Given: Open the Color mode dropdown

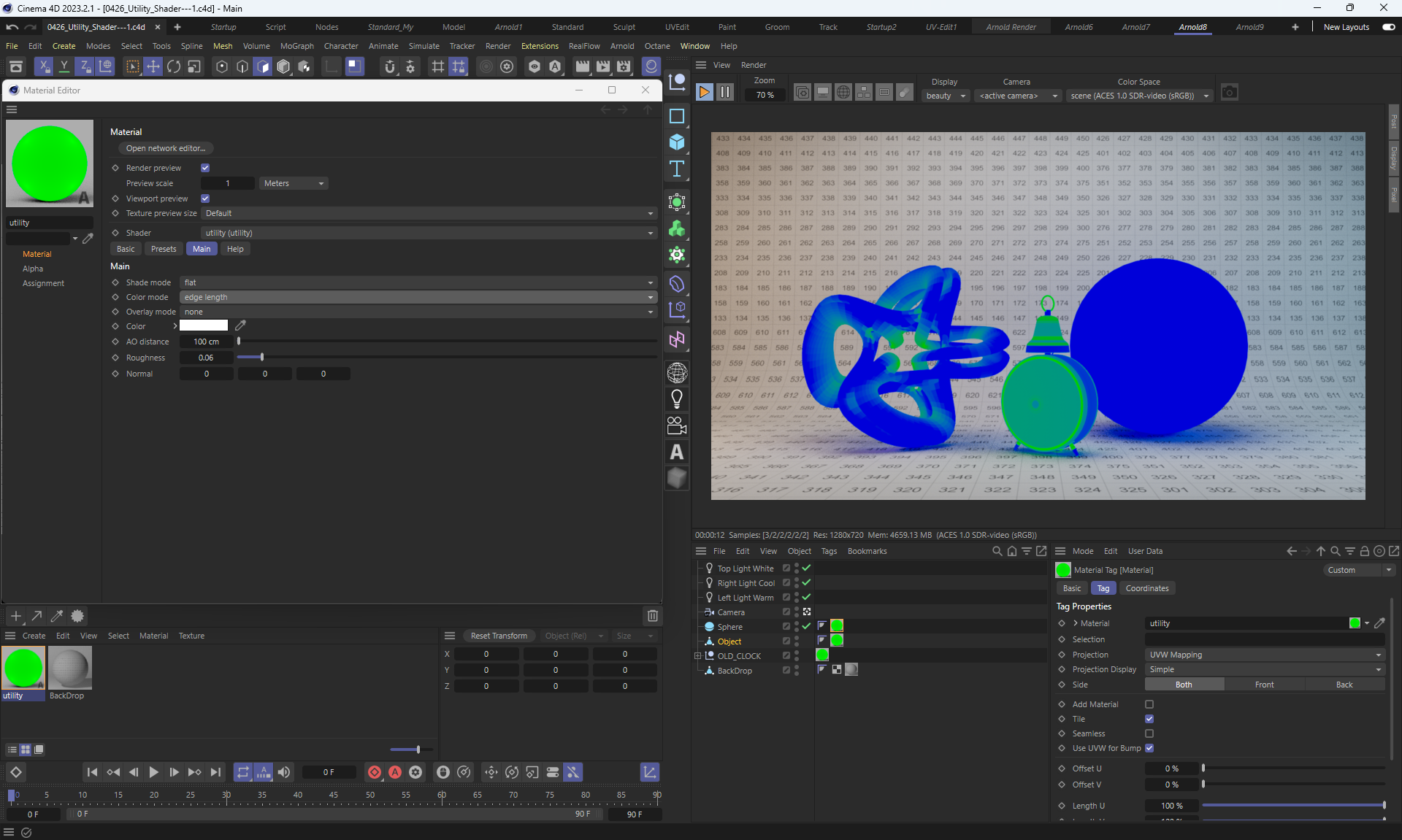Looking at the screenshot, I should (418, 297).
